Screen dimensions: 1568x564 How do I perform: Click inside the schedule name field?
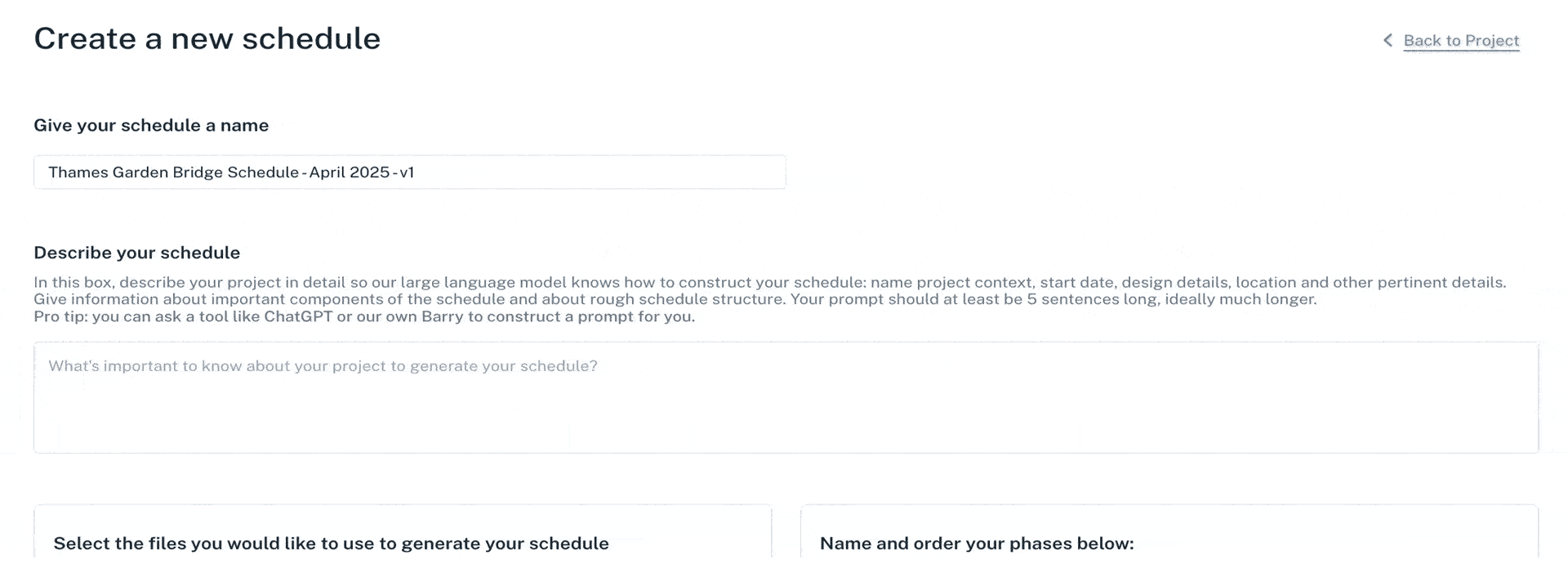408,172
